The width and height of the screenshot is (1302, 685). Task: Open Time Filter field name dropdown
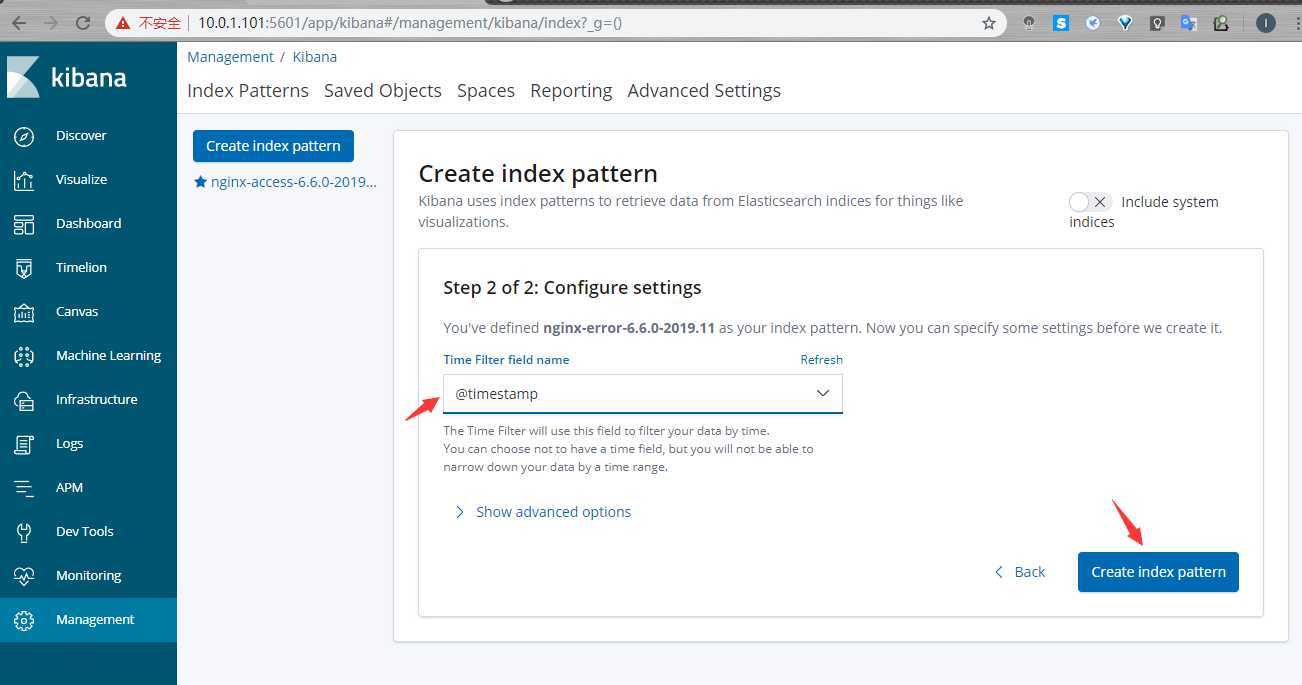click(x=643, y=394)
